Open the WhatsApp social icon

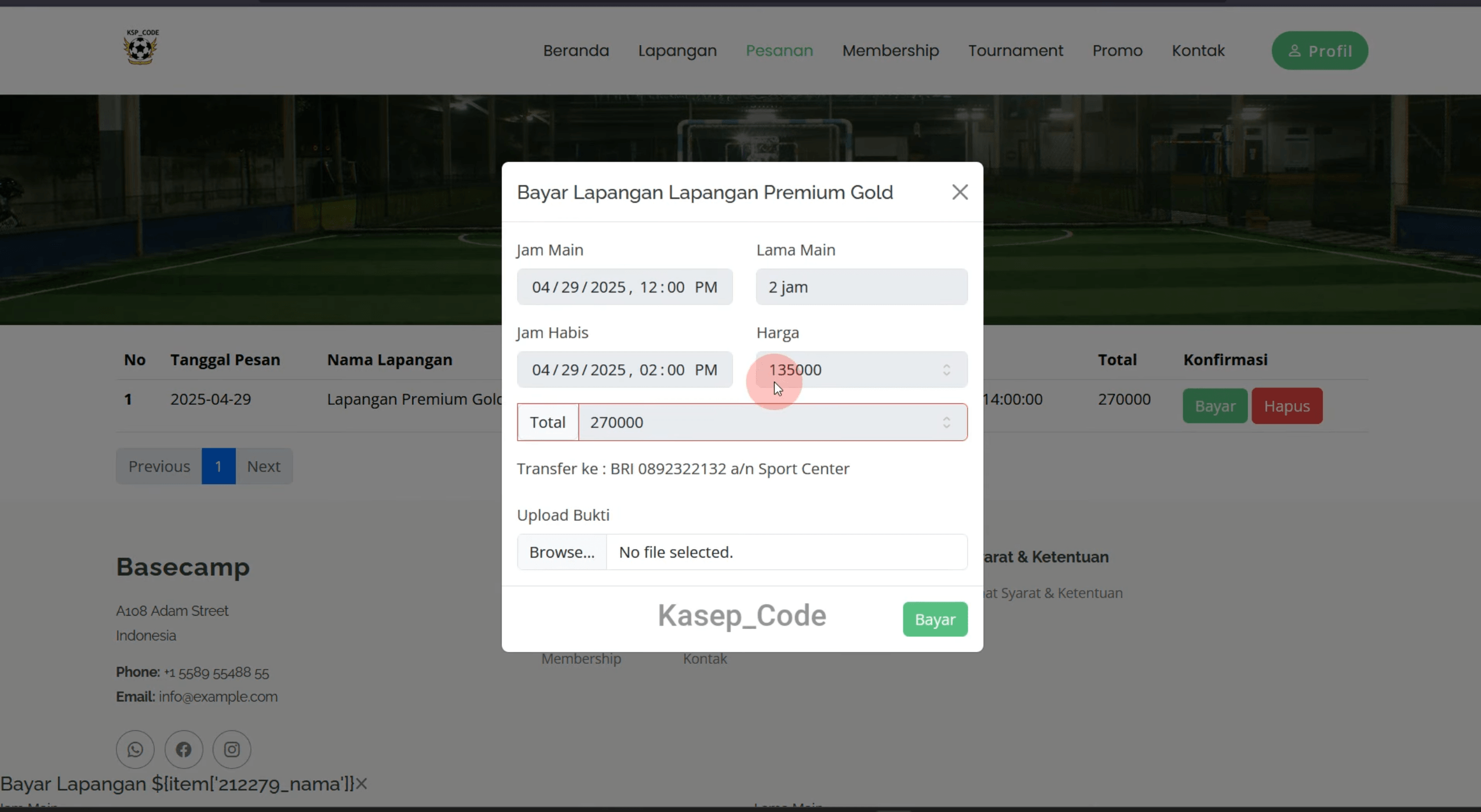135,749
